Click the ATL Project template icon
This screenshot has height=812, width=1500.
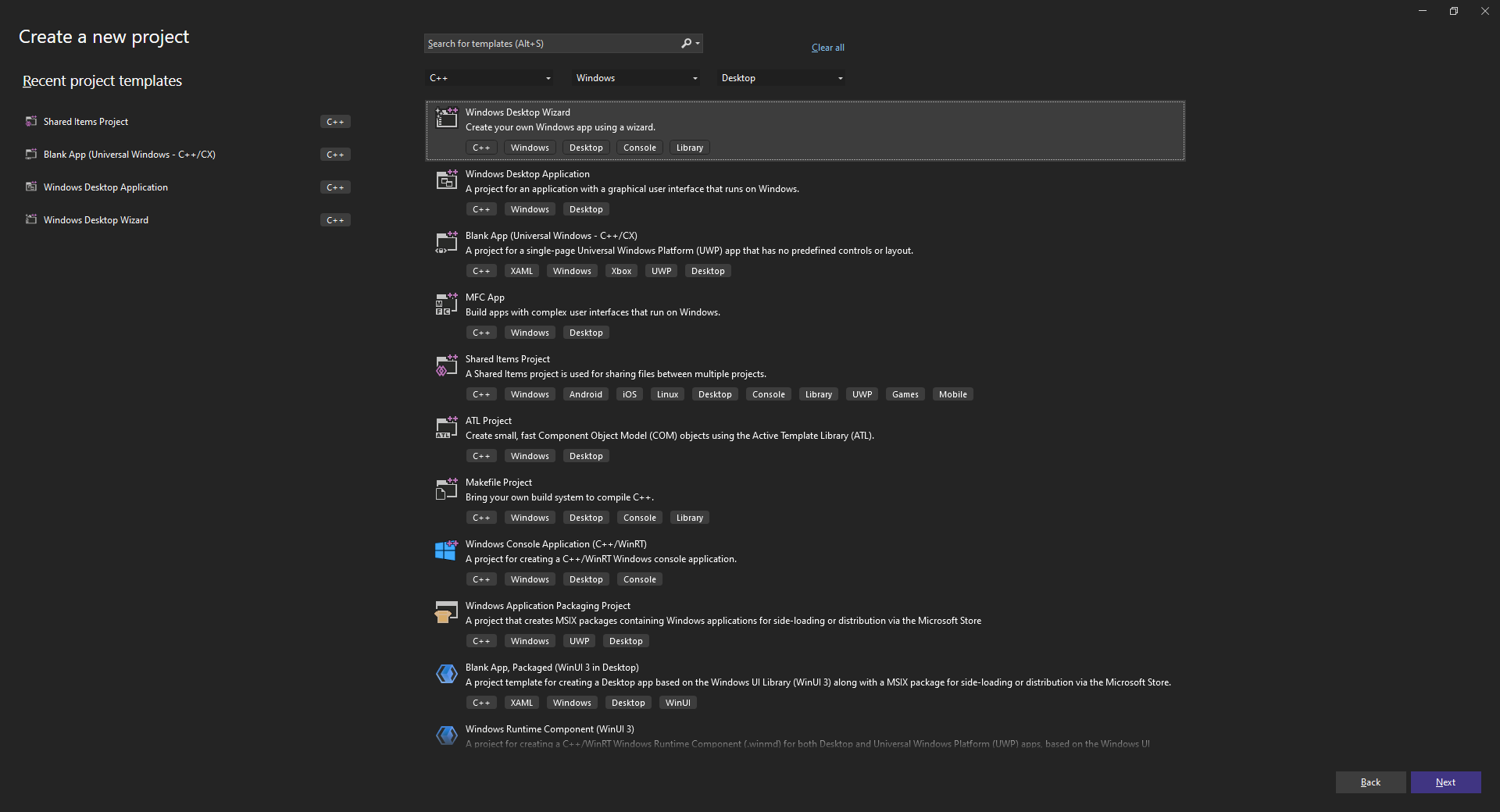446,426
